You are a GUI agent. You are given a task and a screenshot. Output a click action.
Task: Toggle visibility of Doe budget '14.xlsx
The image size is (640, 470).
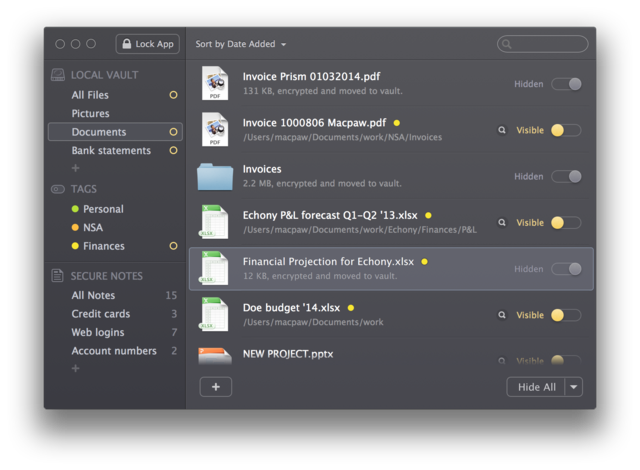pyautogui.click(x=567, y=315)
